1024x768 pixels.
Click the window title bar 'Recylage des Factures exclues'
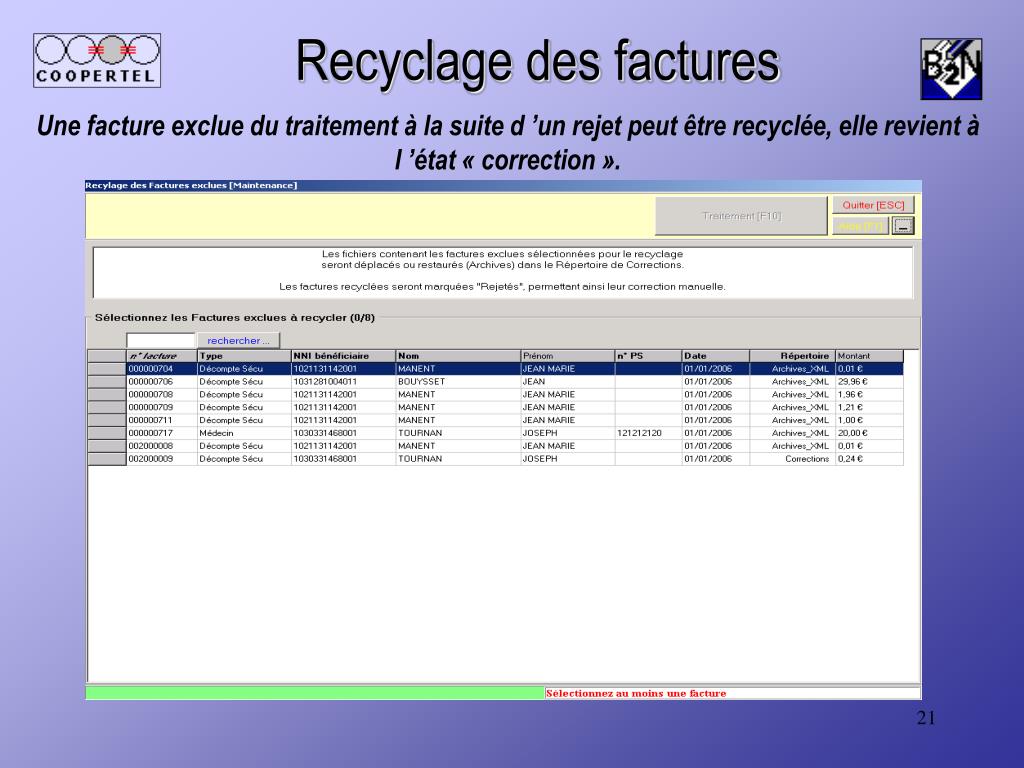point(504,185)
